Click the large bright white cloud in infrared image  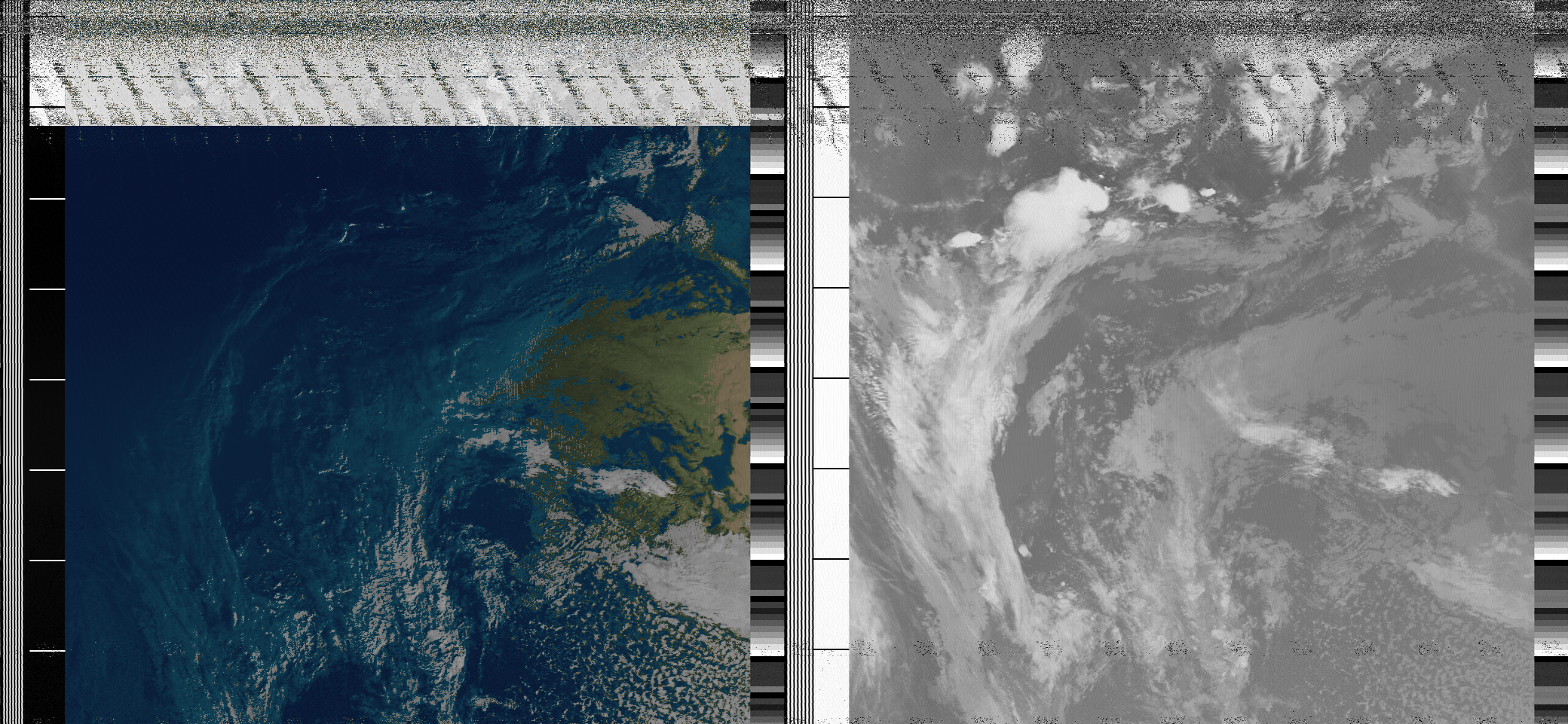pyautogui.click(x=1055, y=216)
